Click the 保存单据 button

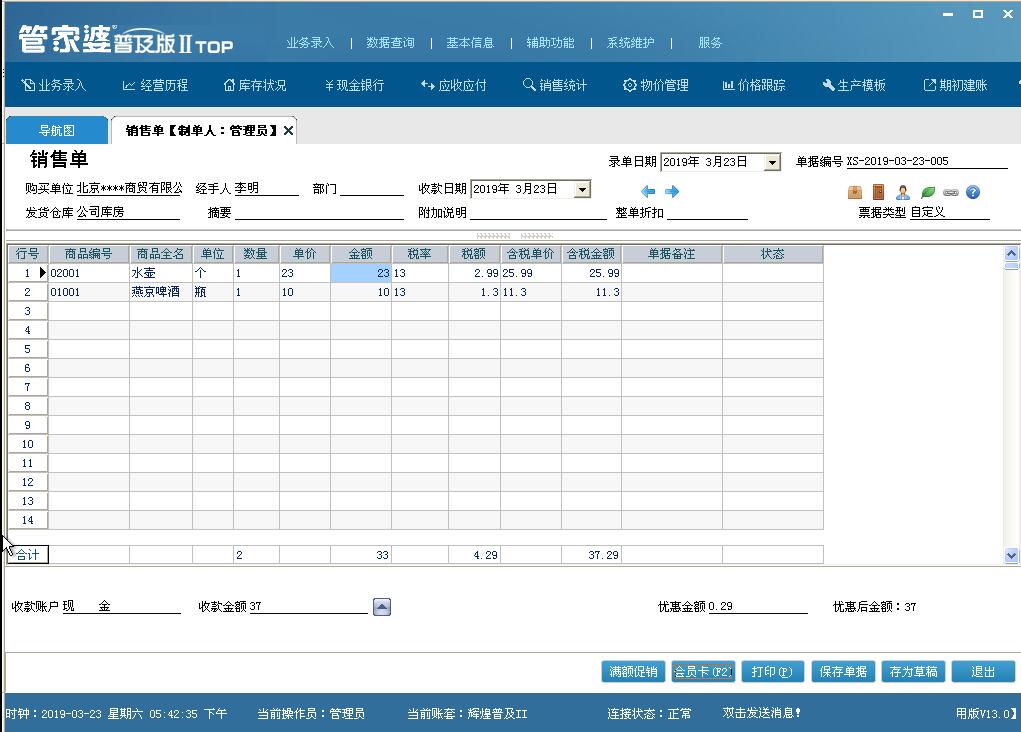tap(843, 672)
